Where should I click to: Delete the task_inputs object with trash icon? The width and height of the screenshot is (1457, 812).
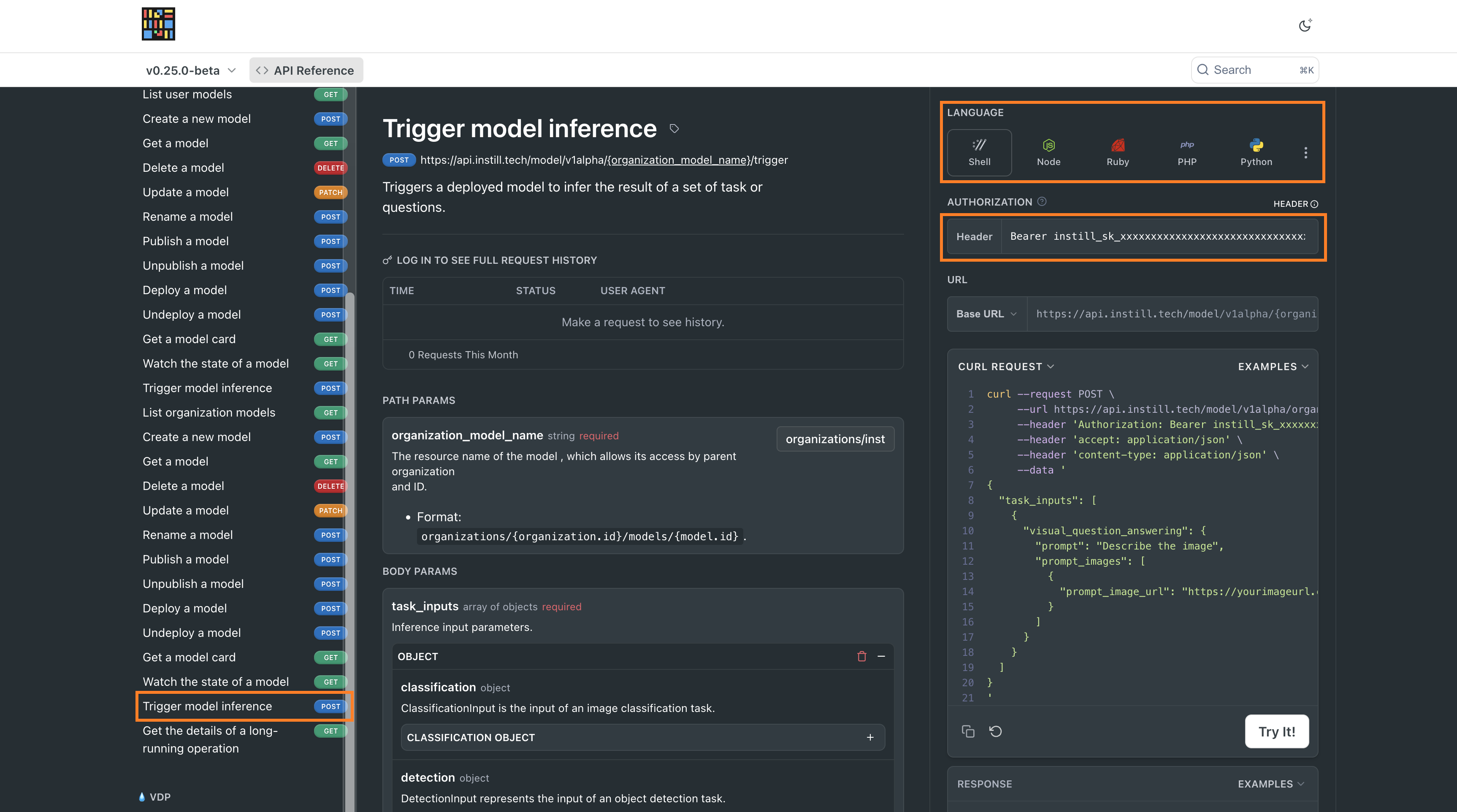tap(861, 657)
